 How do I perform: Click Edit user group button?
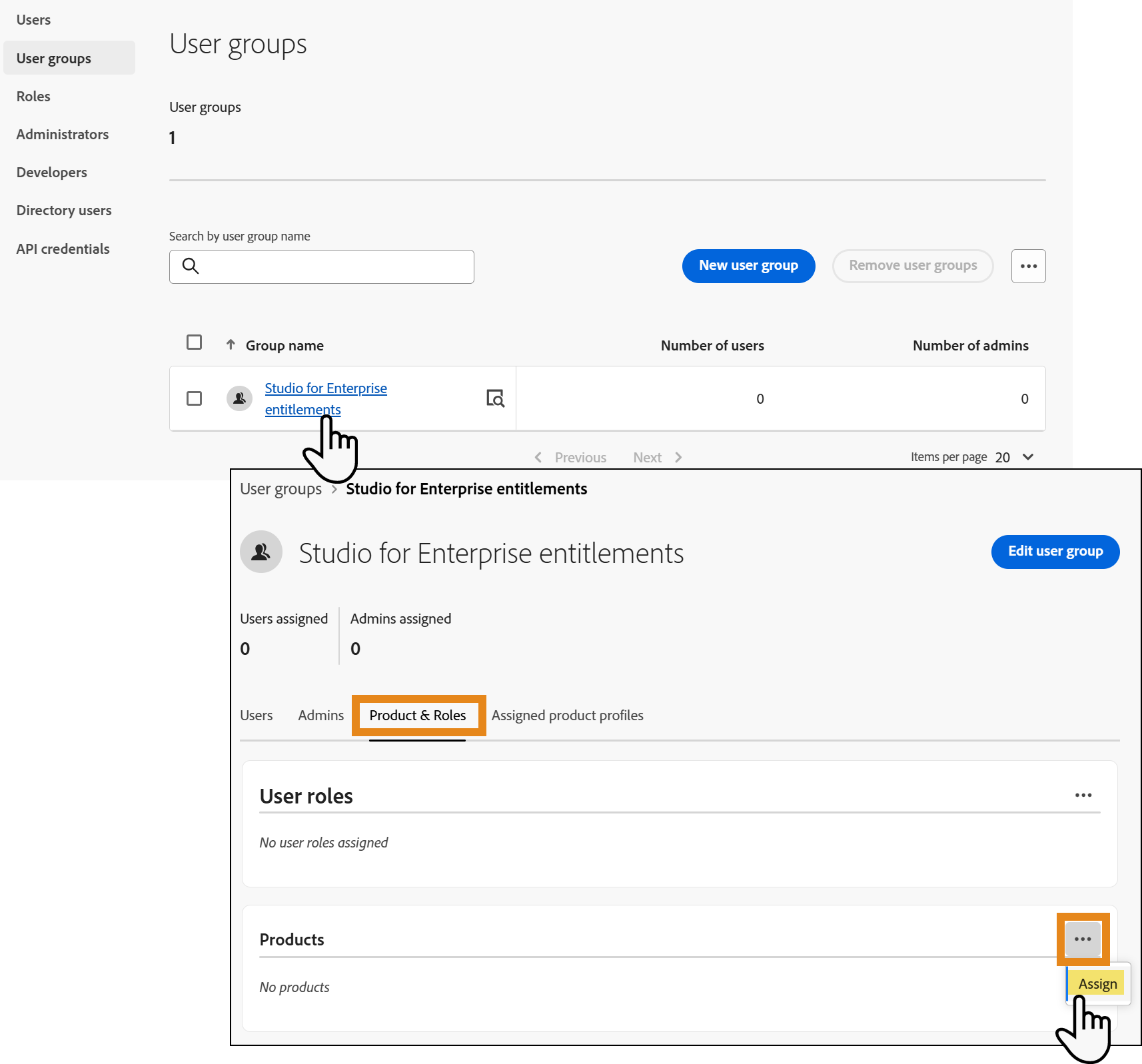[1055, 552]
